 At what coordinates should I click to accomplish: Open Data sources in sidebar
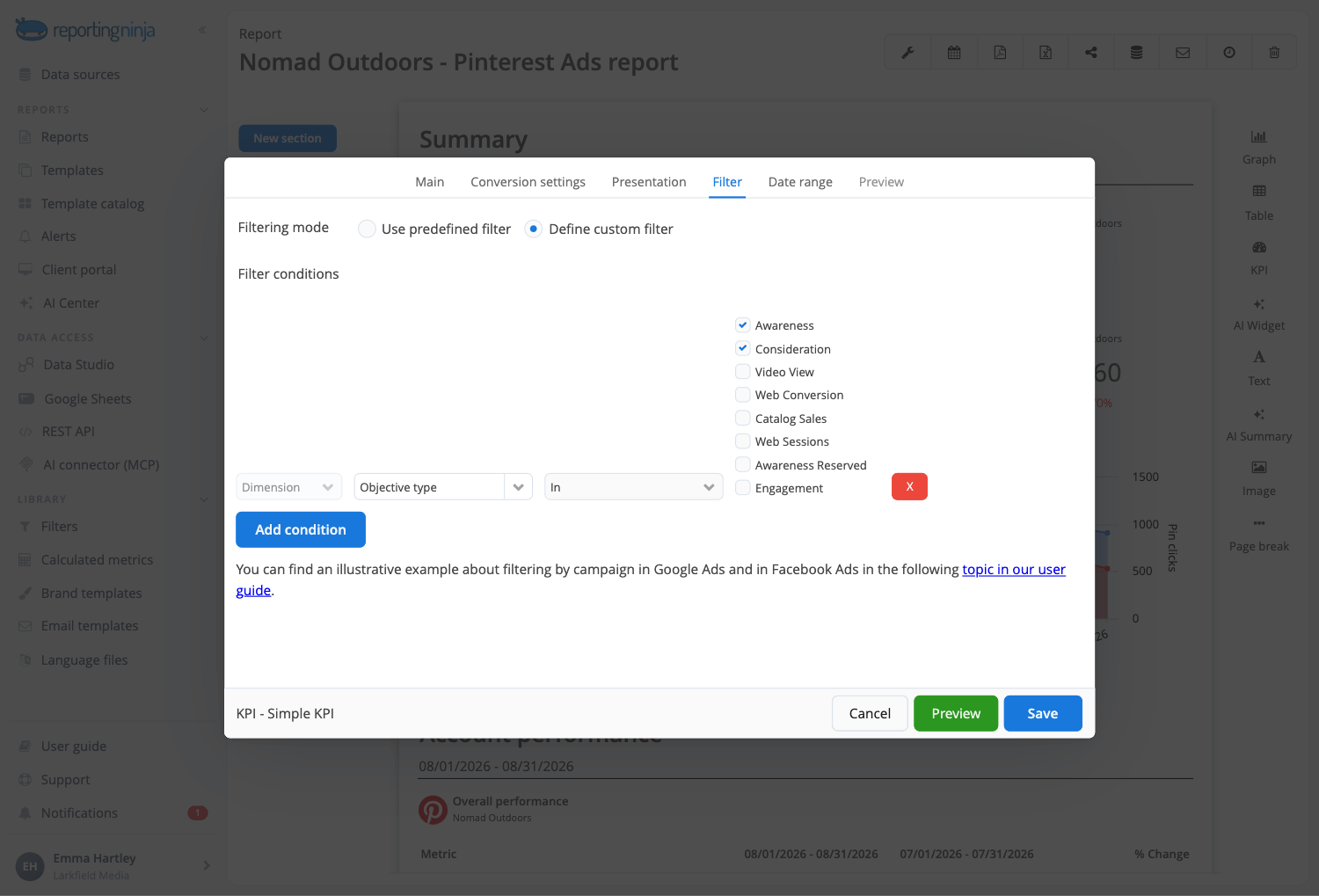80,75
